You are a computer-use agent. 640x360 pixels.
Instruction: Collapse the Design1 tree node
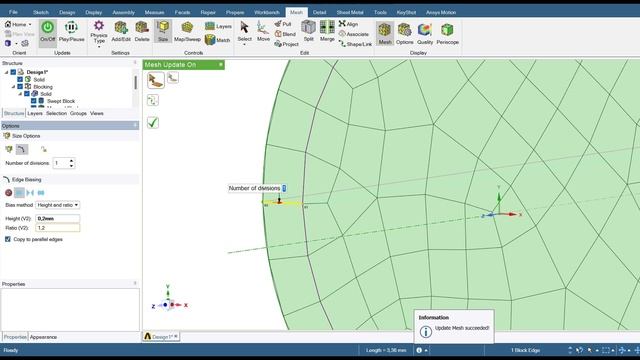7,72
